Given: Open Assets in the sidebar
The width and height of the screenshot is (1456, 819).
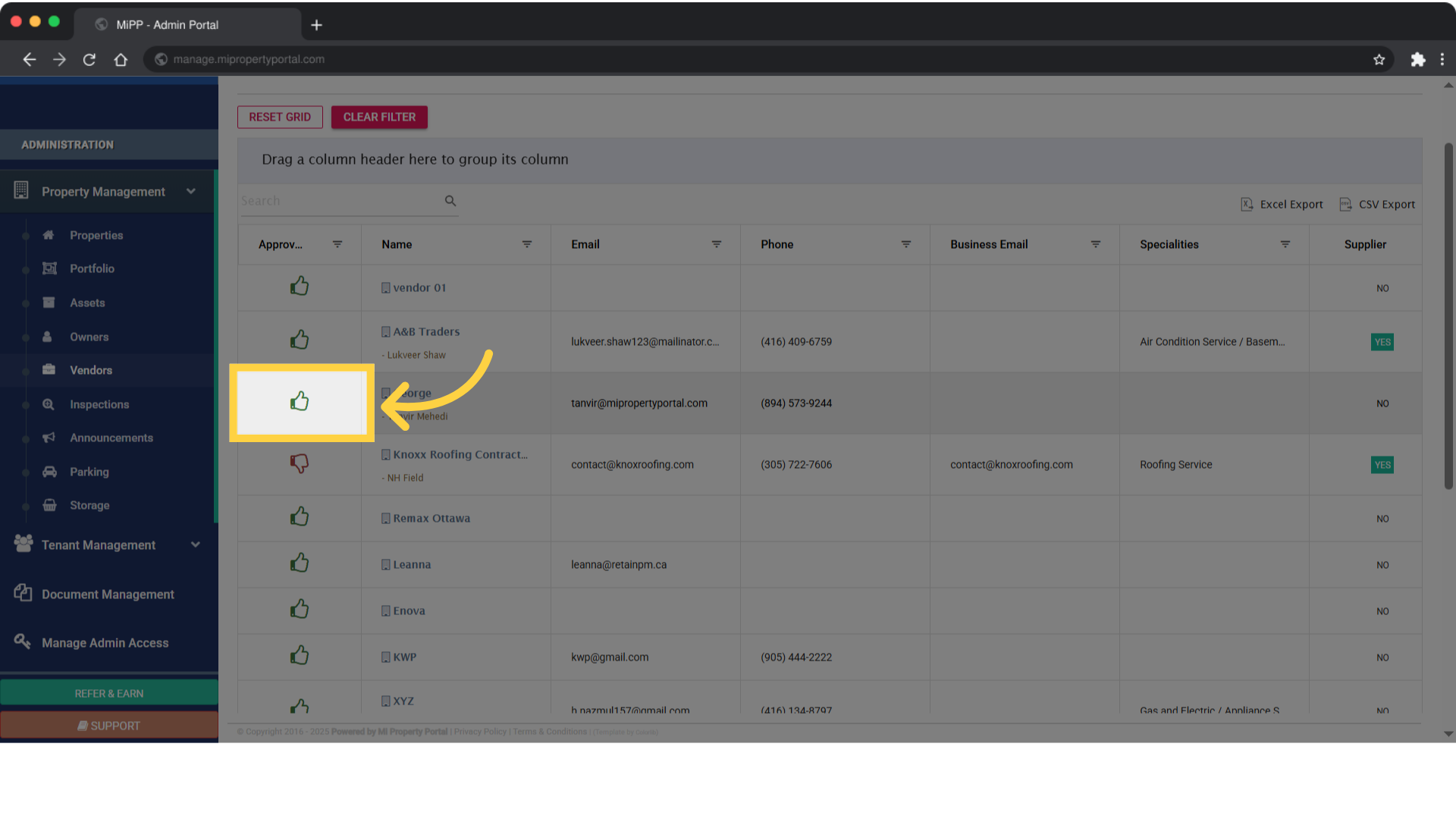Looking at the screenshot, I should point(87,303).
